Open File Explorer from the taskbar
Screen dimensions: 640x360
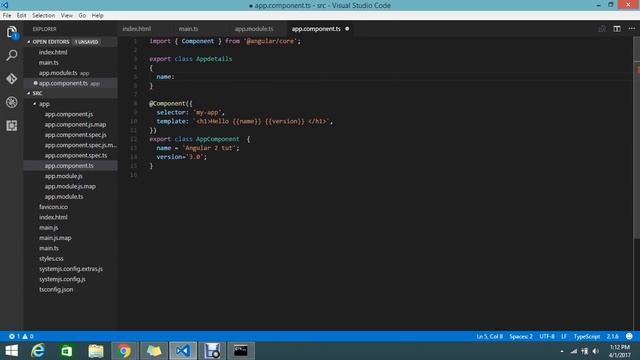(x=96, y=351)
